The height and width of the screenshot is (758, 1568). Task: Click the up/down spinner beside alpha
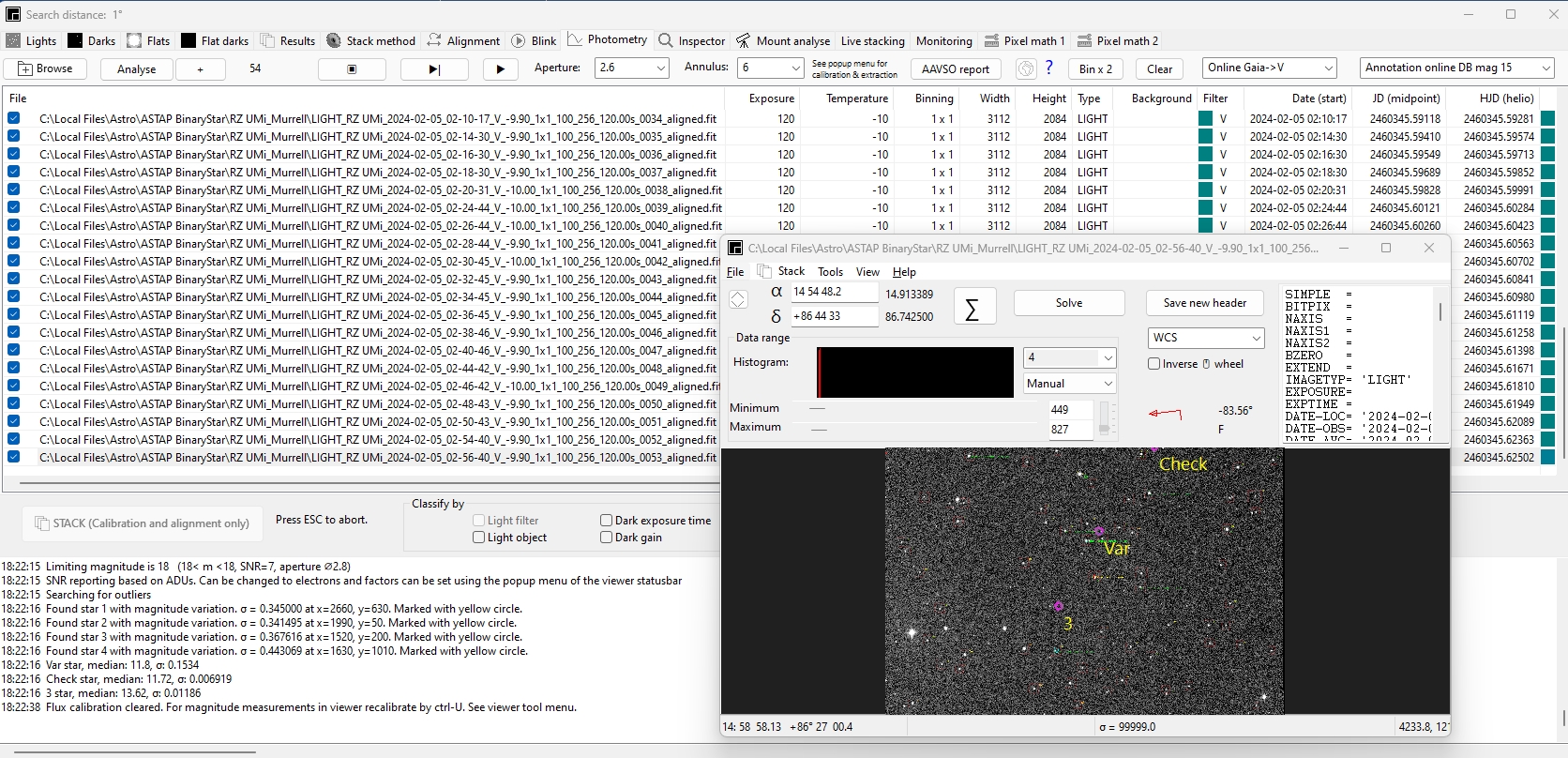click(738, 299)
